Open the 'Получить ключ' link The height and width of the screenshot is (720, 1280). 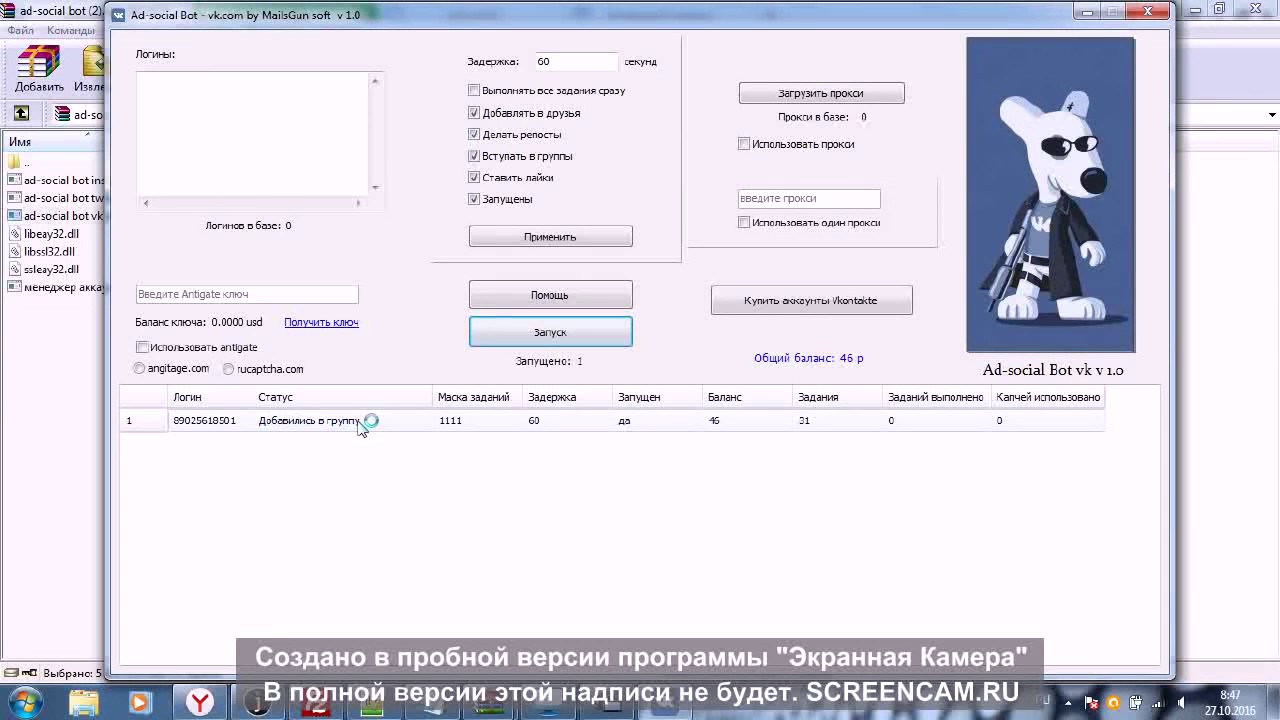pos(321,322)
